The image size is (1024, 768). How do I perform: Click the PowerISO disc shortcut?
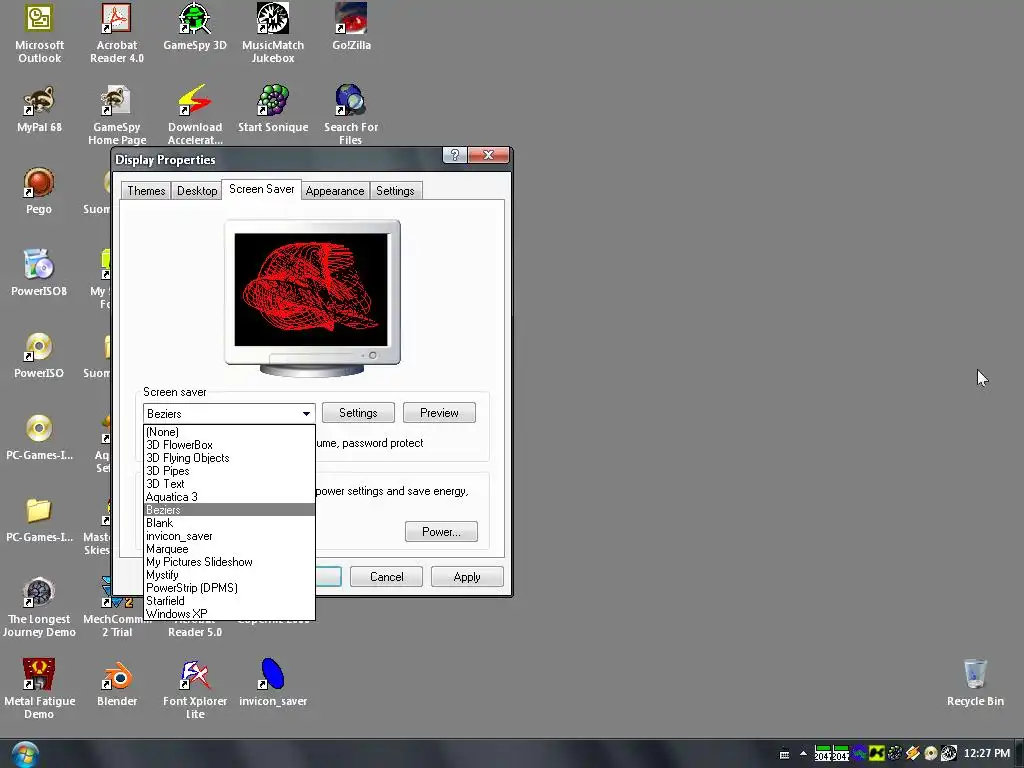[39, 356]
